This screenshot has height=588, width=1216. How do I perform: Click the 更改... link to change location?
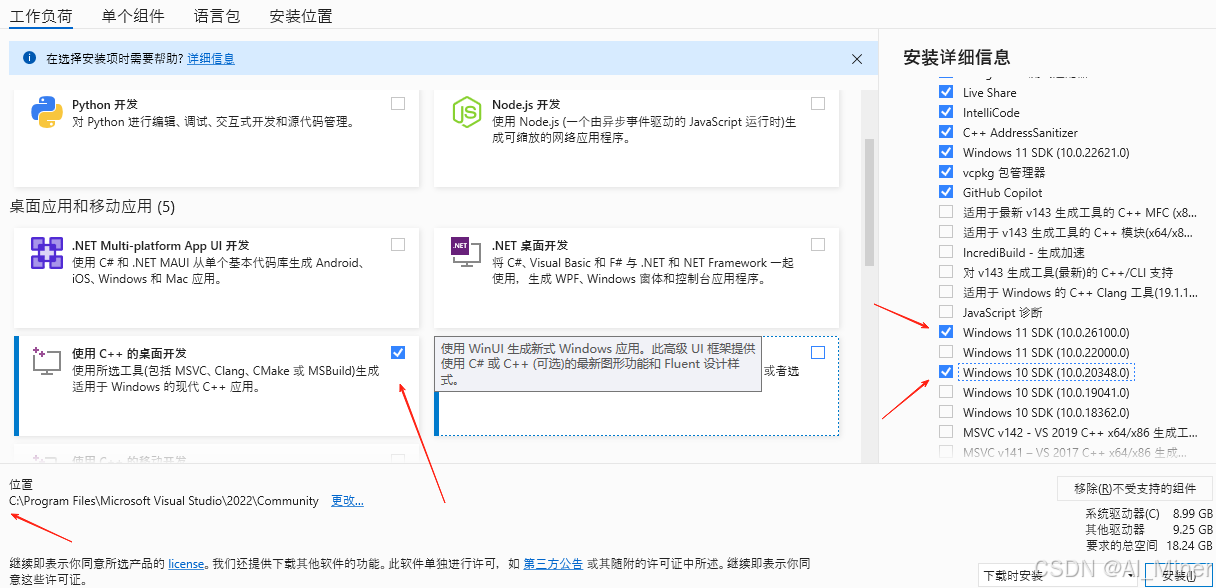coord(347,500)
